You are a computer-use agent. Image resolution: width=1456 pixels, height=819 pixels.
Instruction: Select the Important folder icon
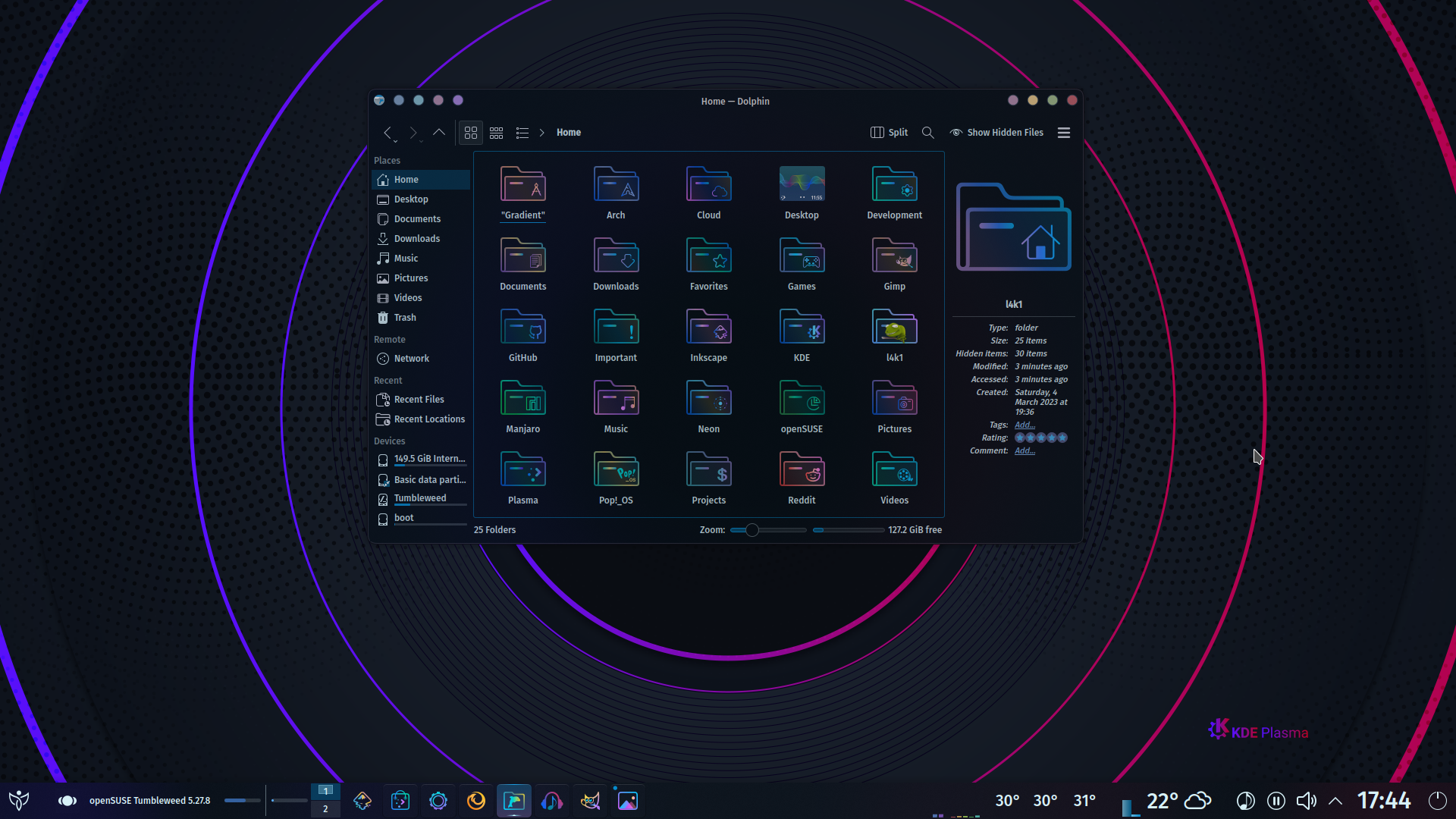[616, 327]
